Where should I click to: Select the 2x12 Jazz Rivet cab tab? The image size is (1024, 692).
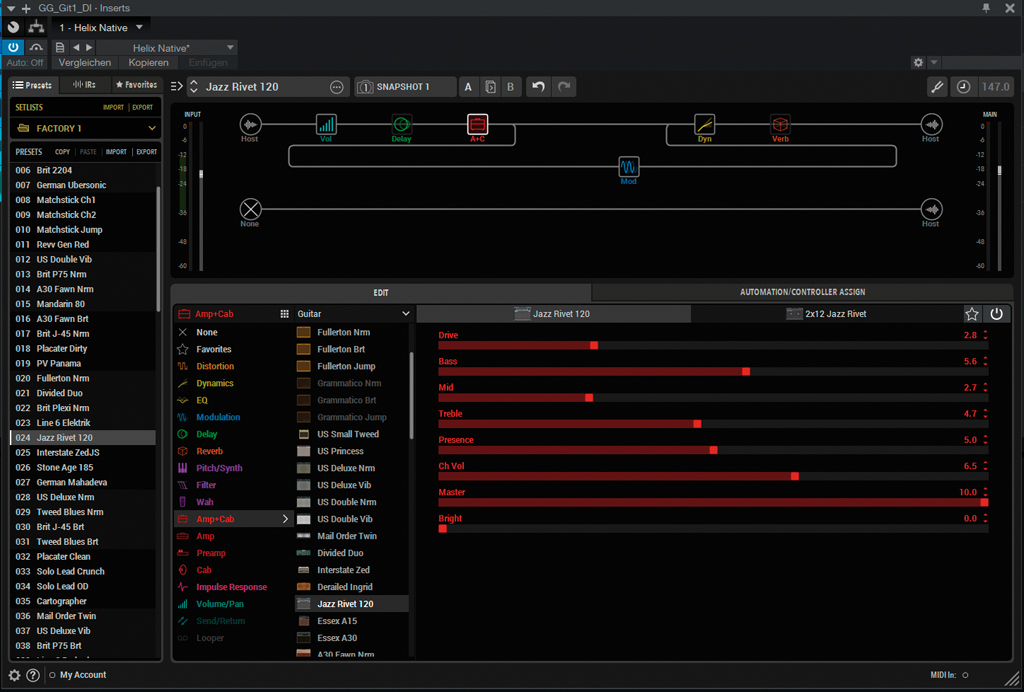tap(826, 314)
